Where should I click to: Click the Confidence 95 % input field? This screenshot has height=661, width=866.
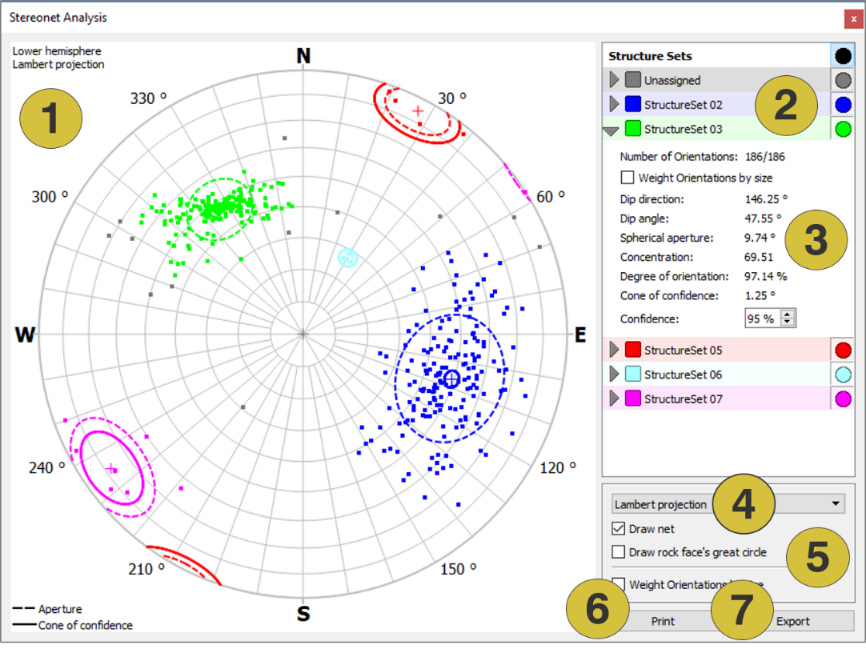(763, 318)
